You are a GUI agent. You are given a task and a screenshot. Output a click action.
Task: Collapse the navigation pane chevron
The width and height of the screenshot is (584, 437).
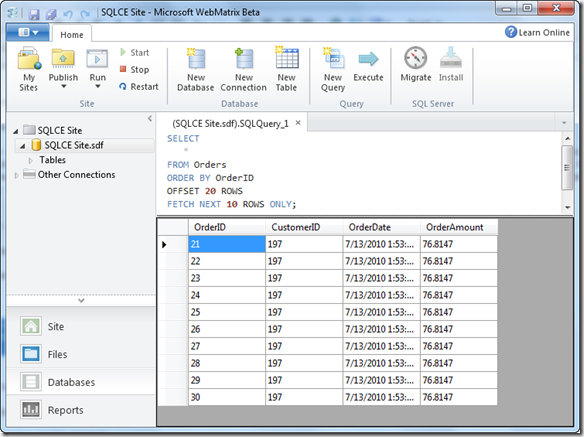[x=150, y=118]
